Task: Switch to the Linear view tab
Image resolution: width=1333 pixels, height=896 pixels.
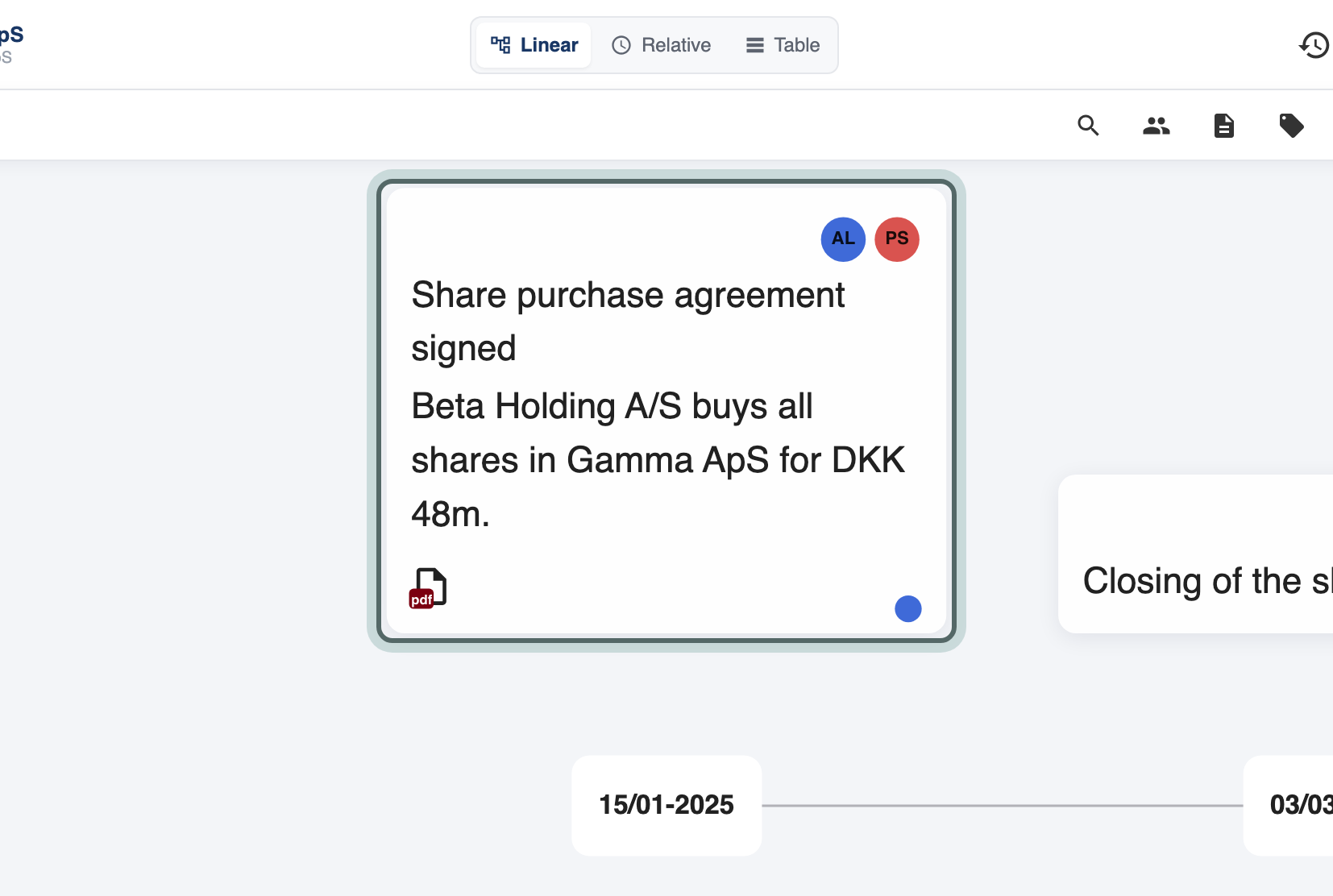Action: pyautogui.click(x=534, y=45)
